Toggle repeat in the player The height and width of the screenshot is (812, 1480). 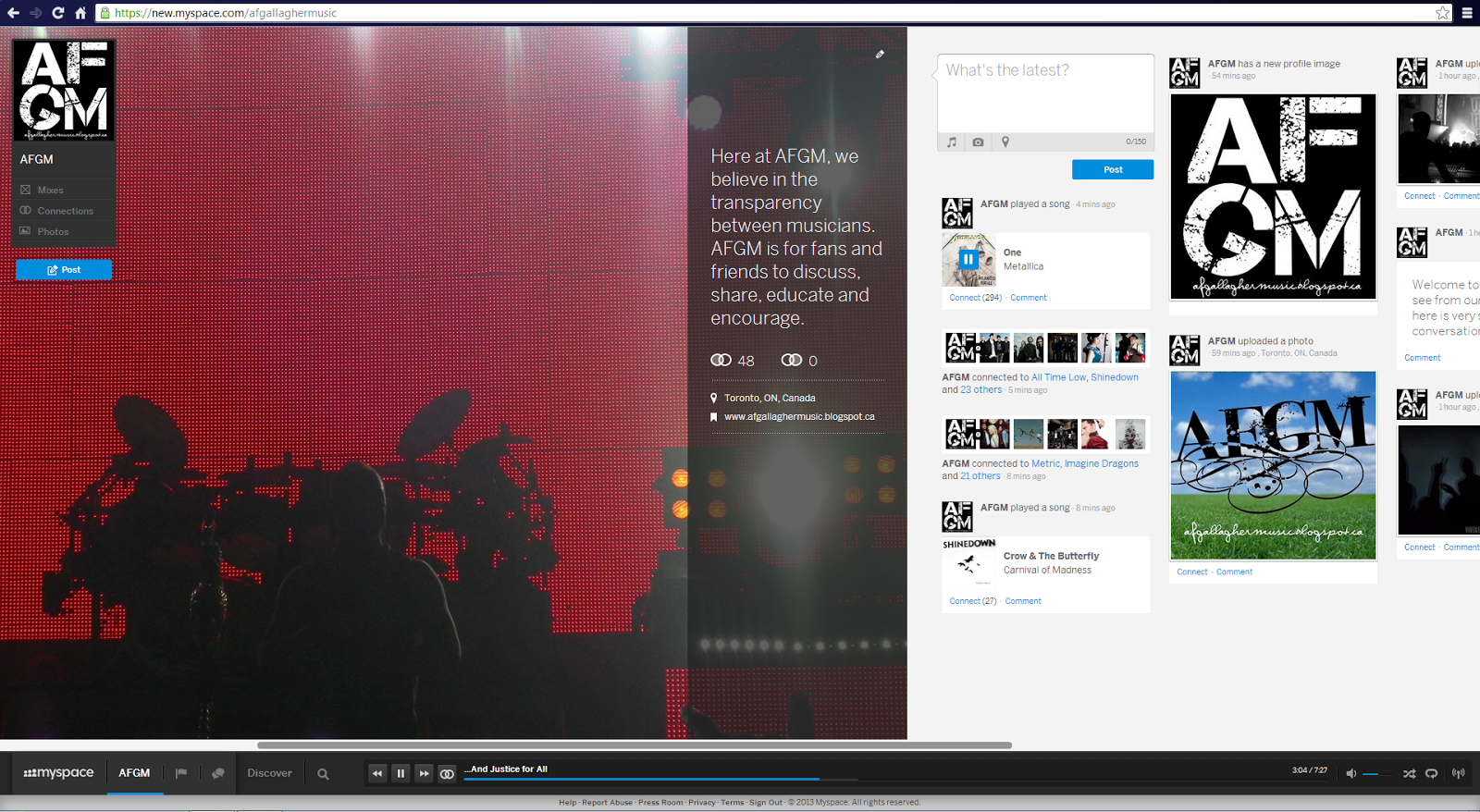1431,773
